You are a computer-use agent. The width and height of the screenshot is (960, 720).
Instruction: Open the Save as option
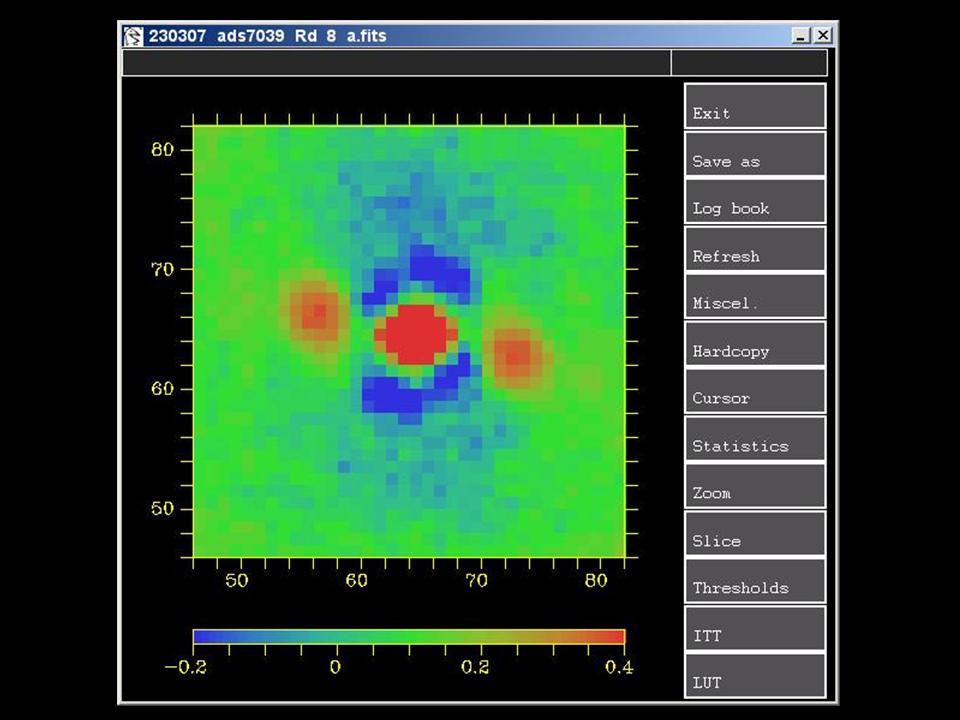coord(755,154)
